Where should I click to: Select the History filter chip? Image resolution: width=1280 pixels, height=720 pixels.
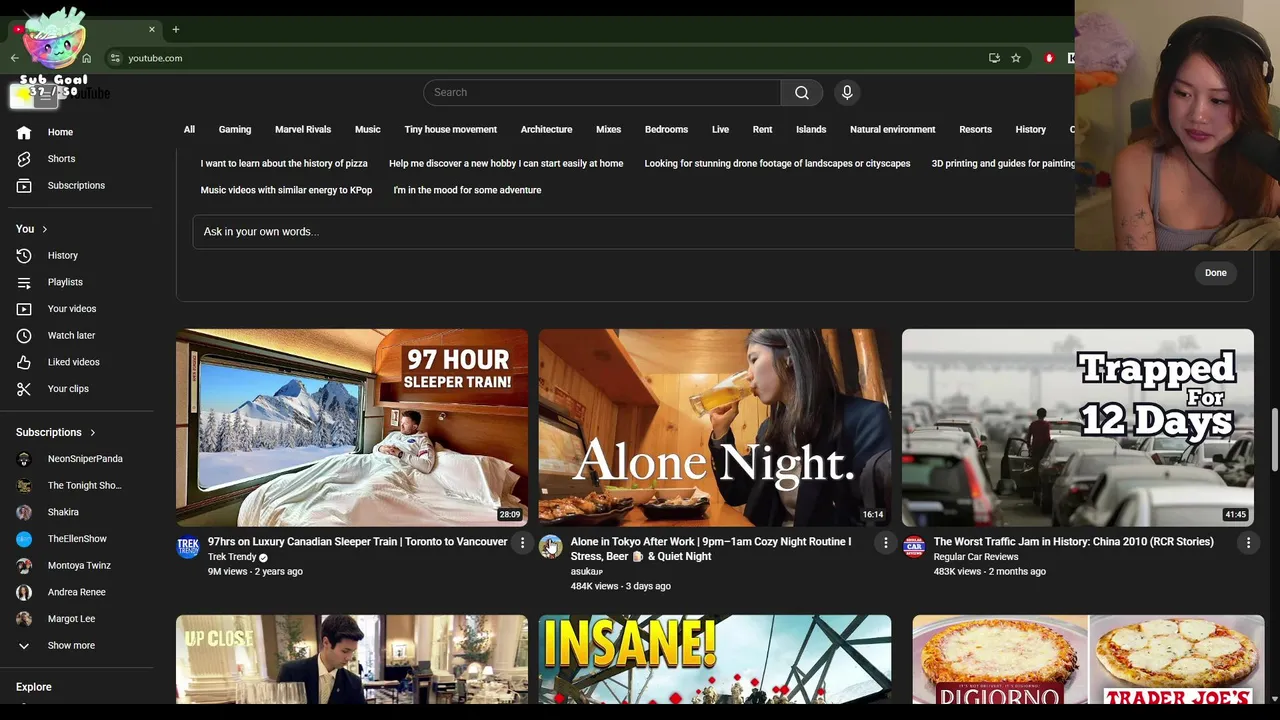tap(1030, 129)
